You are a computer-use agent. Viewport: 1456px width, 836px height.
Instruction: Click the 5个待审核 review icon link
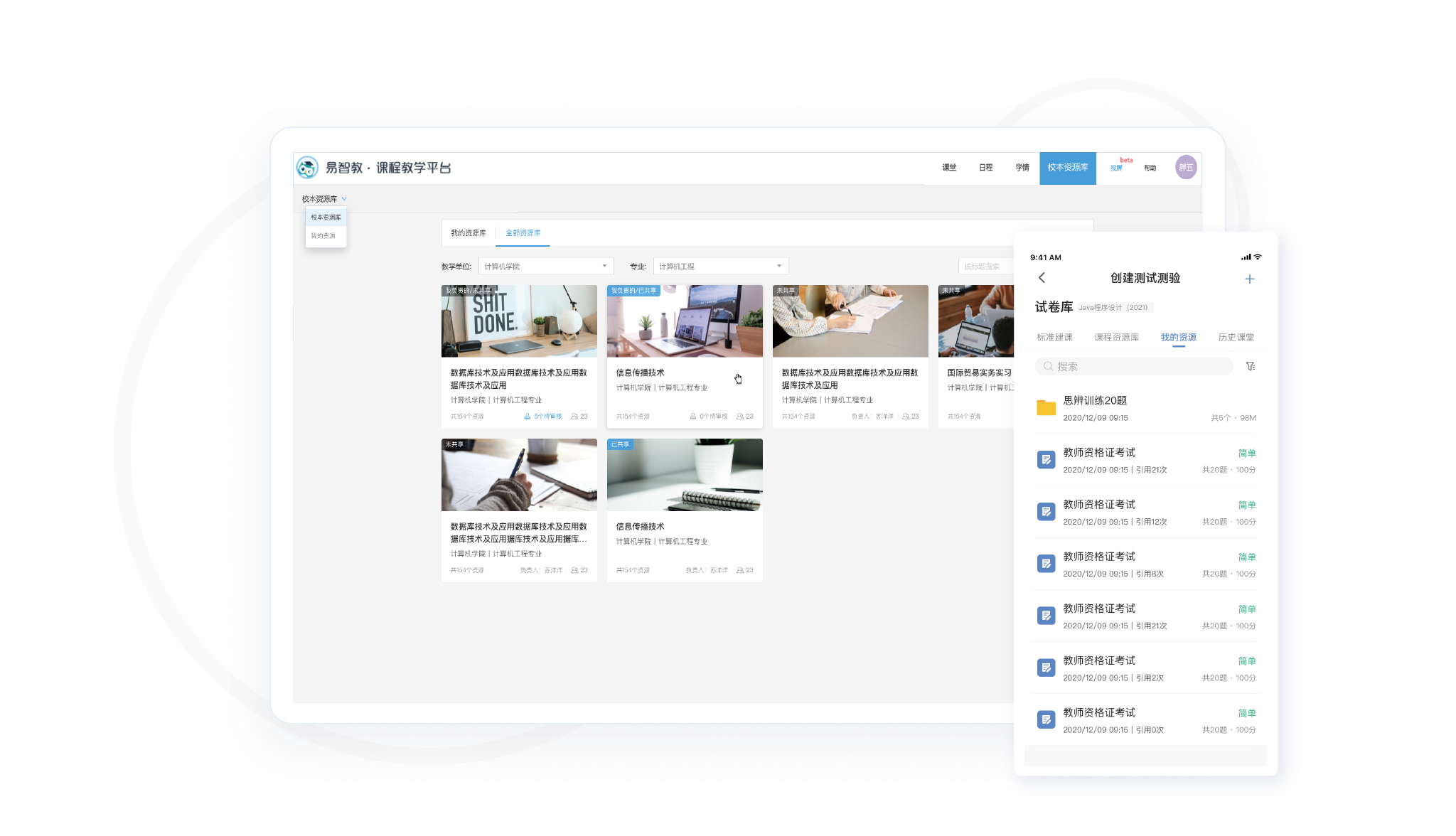pos(543,417)
